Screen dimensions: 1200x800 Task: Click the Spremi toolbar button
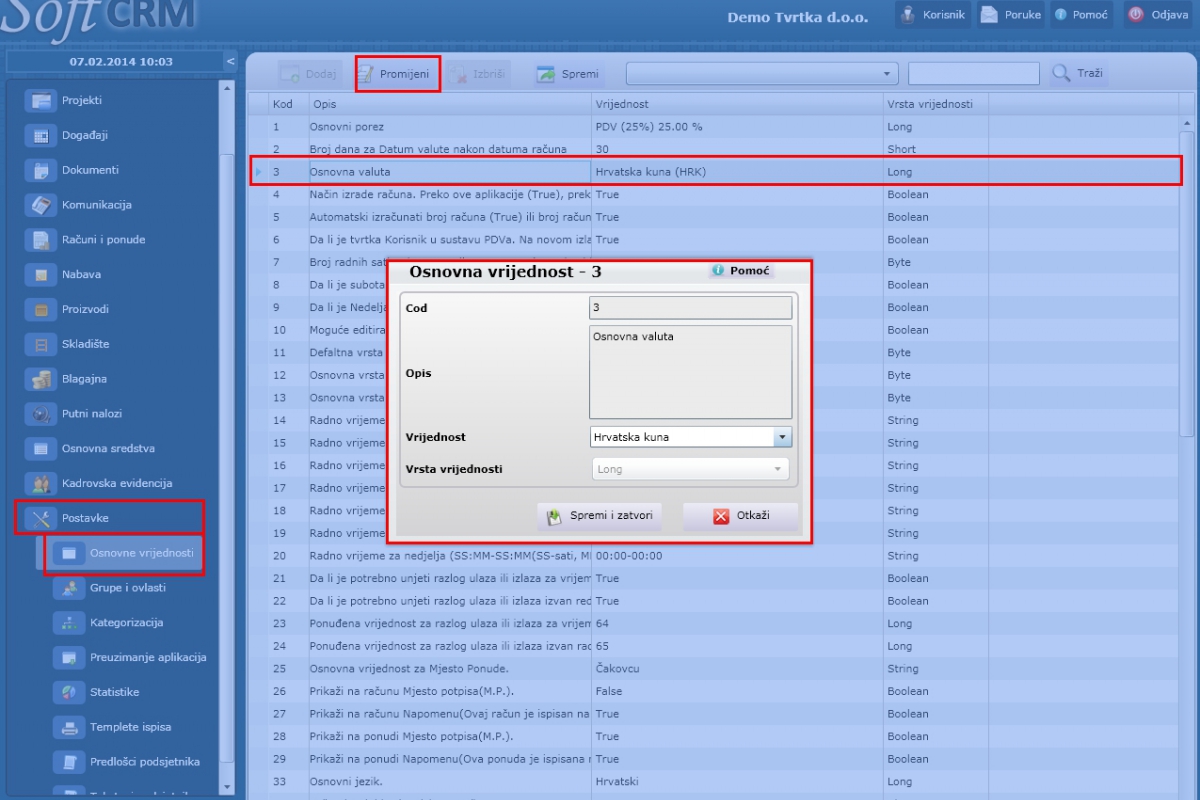click(x=567, y=74)
